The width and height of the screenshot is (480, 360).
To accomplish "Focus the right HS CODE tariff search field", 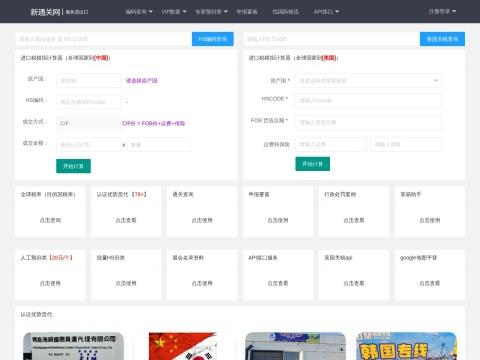I will coord(332,39).
